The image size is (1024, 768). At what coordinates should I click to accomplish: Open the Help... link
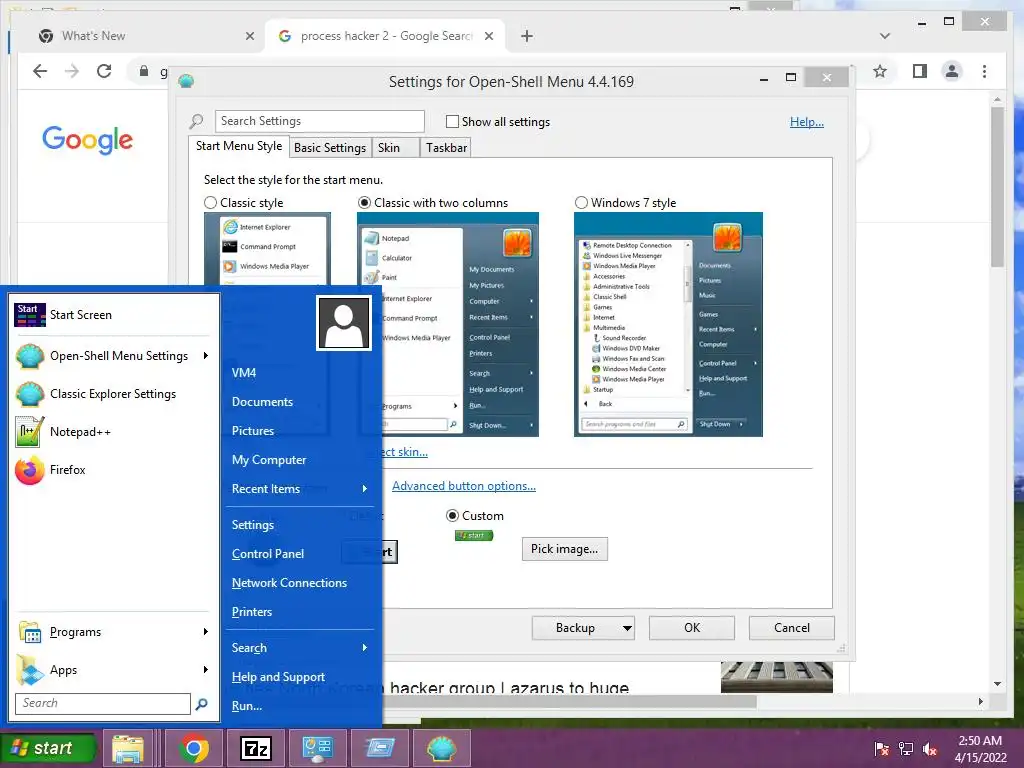click(807, 122)
